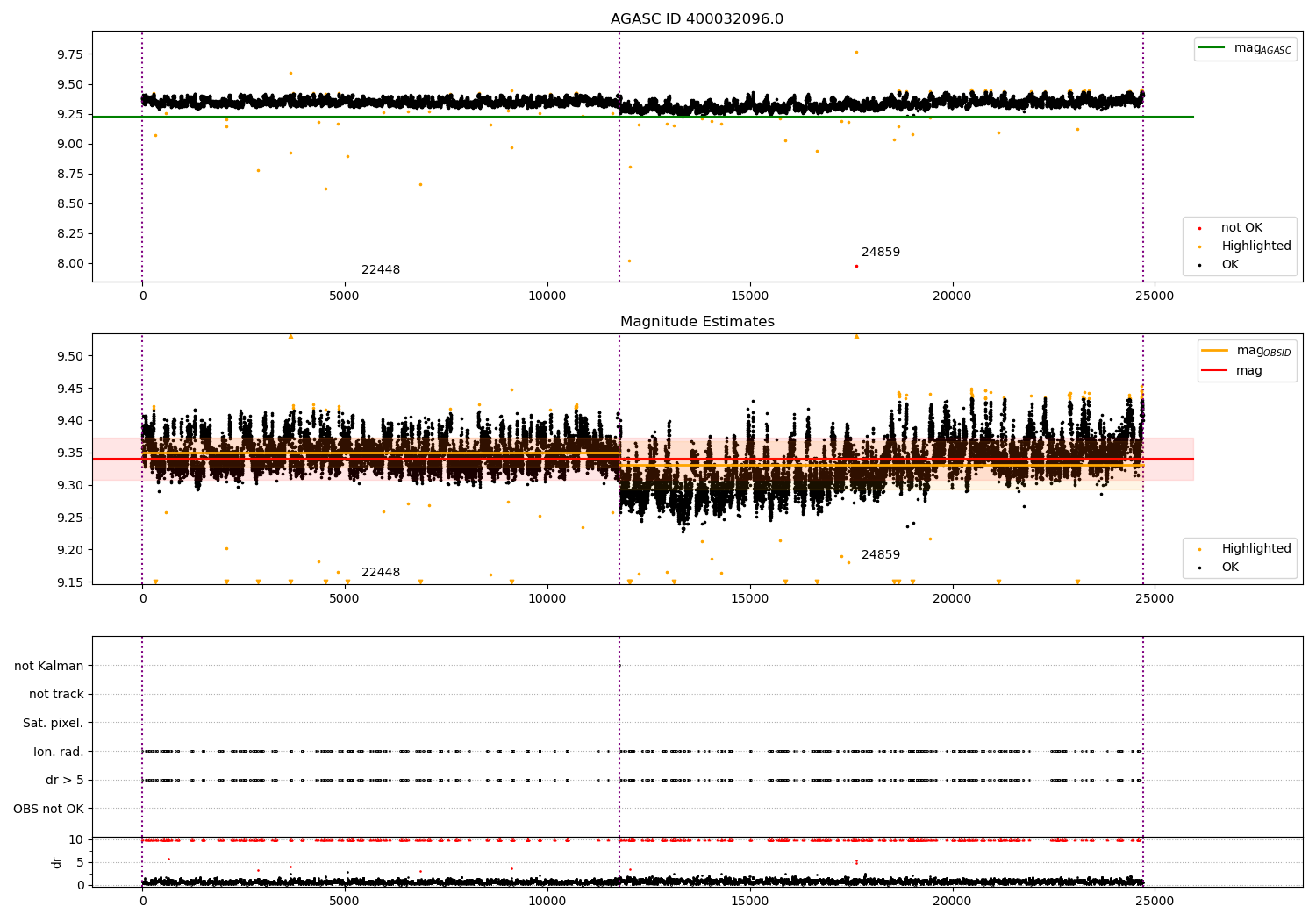This screenshot has width=1316, height=921.
Task: Click green line sample of mag AGASC legend
Action: coord(1212,48)
